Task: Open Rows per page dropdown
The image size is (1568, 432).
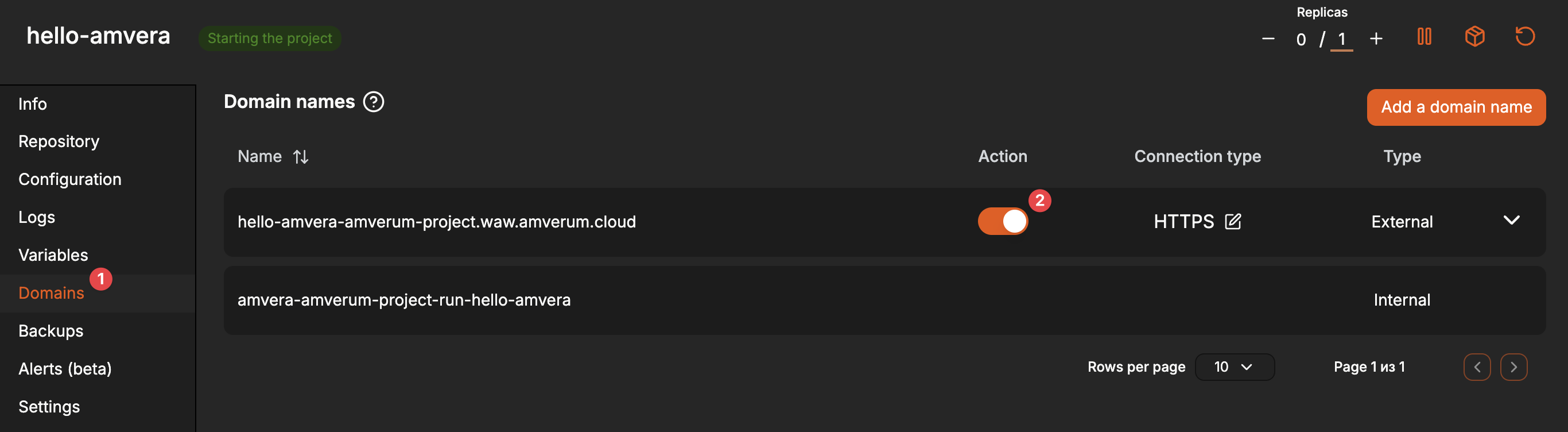Action: (x=1235, y=367)
